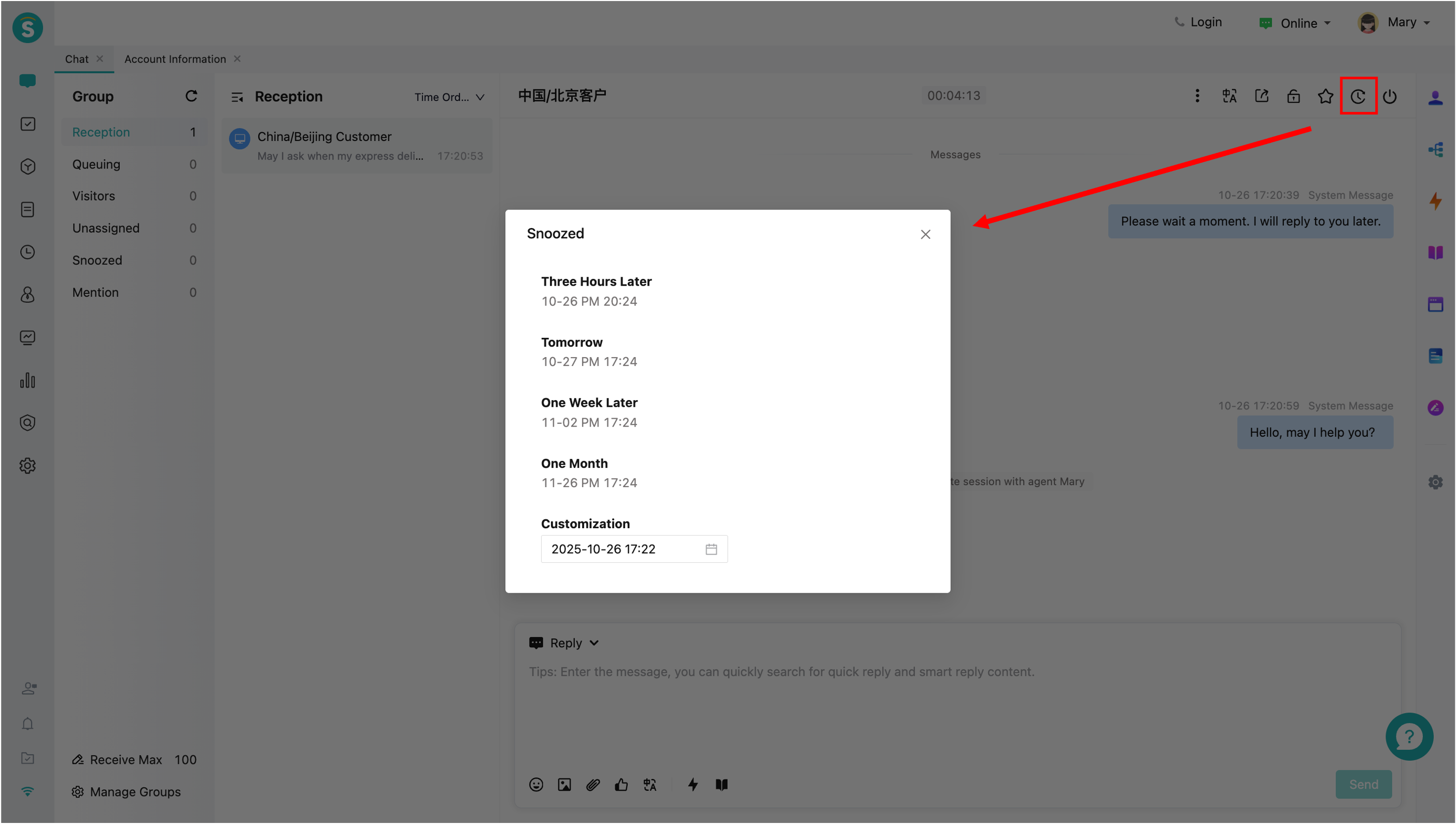Switch to the Account Information tab

coord(175,60)
